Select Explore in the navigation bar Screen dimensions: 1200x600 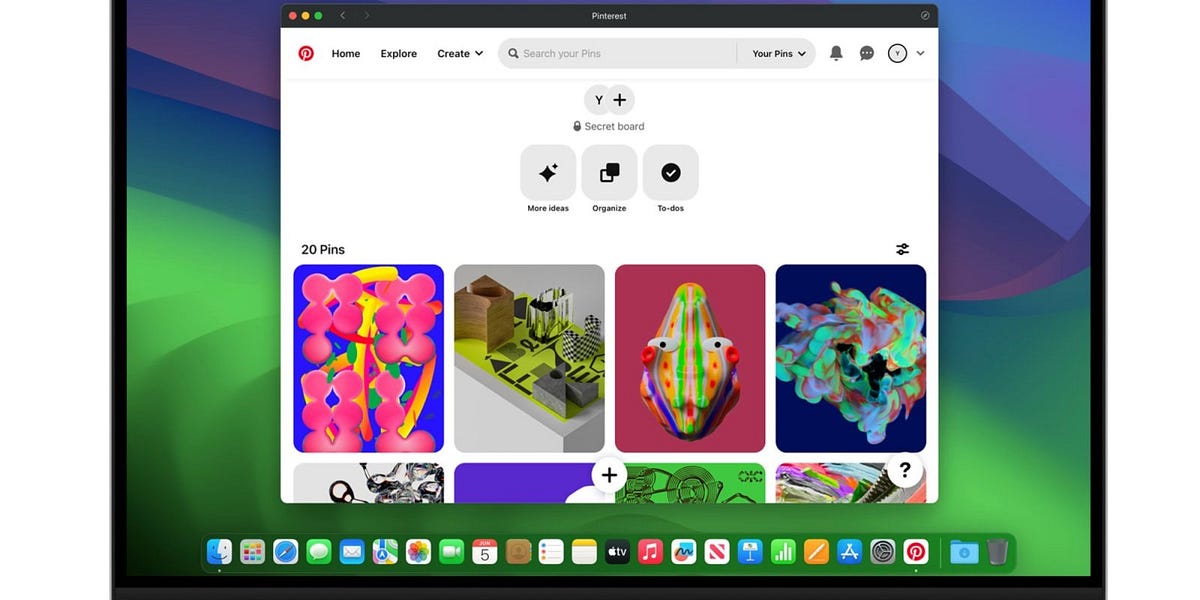(x=398, y=53)
